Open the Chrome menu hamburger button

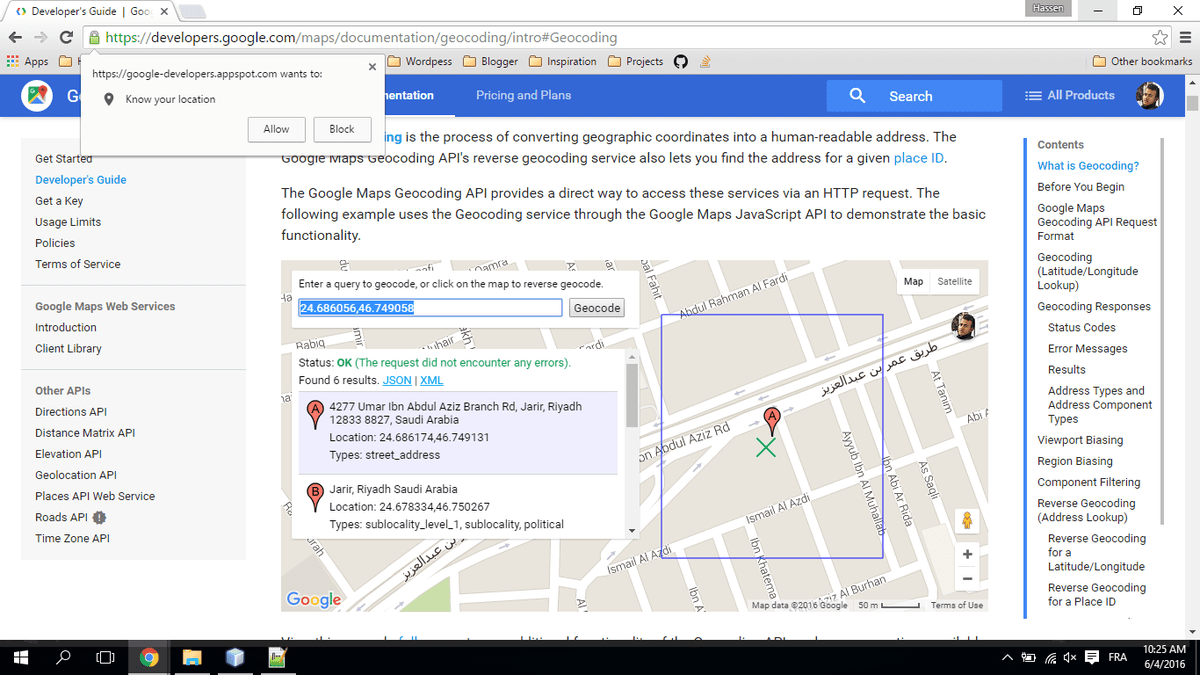tap(1185, 38)
